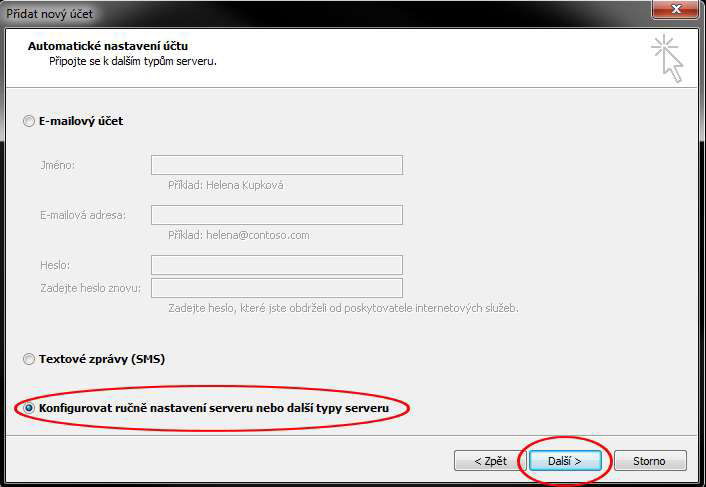This screenshot has height=487, width=706.
Task: Click the wizard cursor icon in header
Action: click(667, 58)
